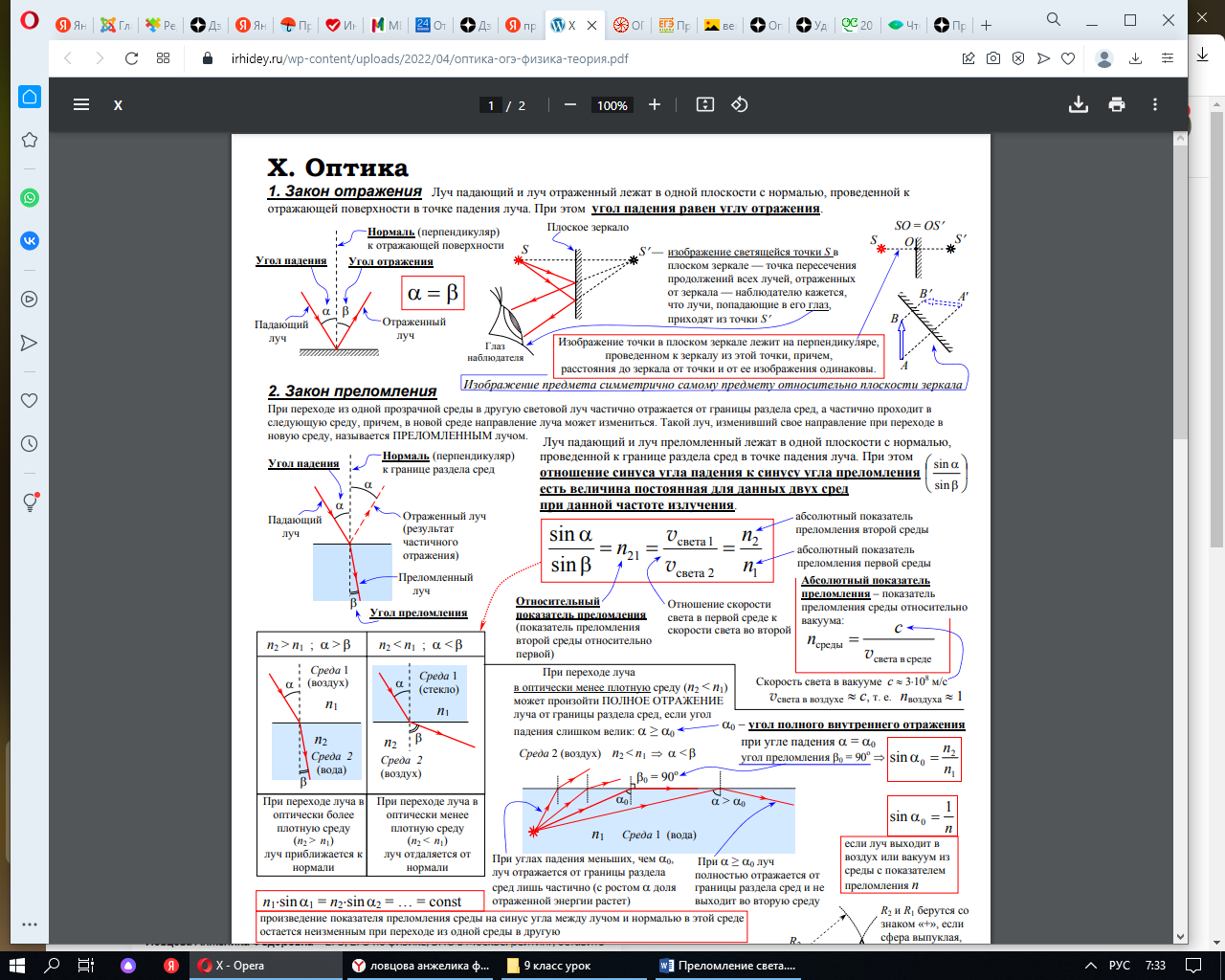Fit the PDF to page
This screenshot has height=980, width=1225.
click(x=705, y=104)
